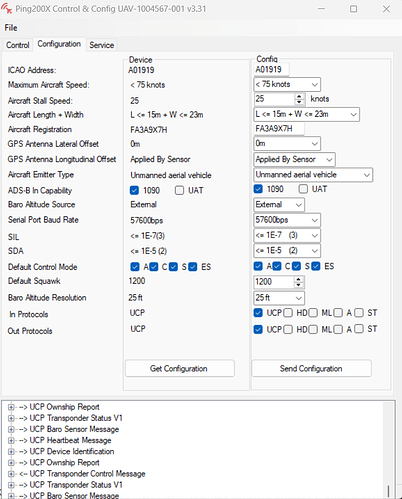
Task: Open the Service tab
Action: click(102, 45)
